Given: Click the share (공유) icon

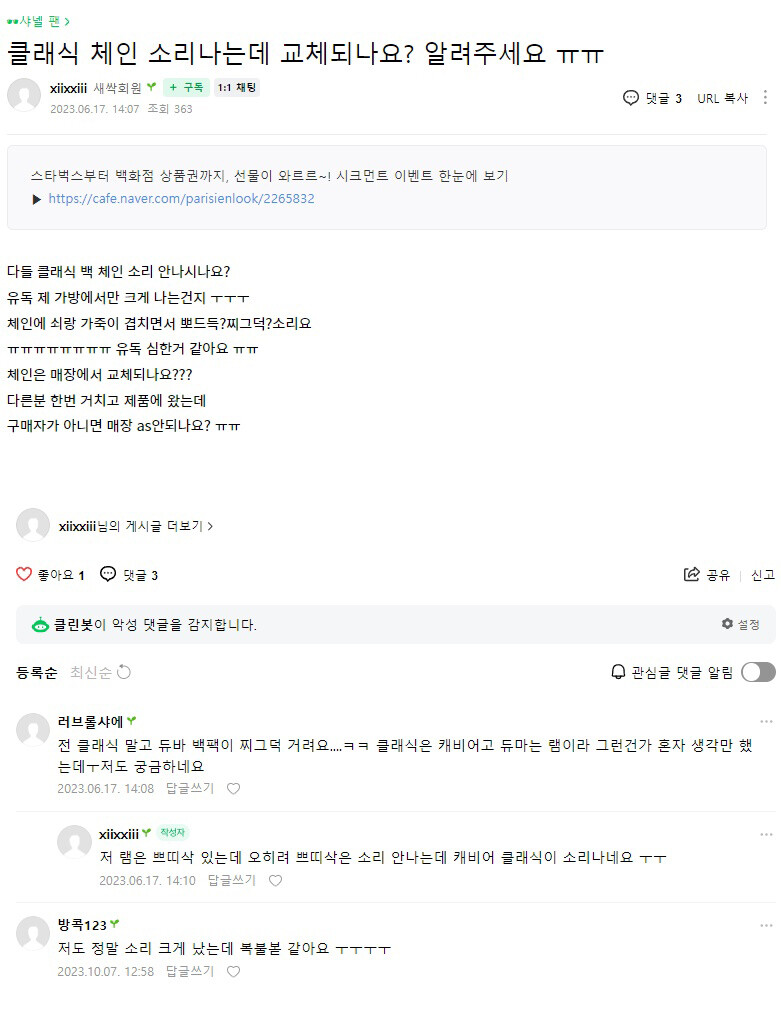Looking at the screenshot, I should [x=692, y=574].
